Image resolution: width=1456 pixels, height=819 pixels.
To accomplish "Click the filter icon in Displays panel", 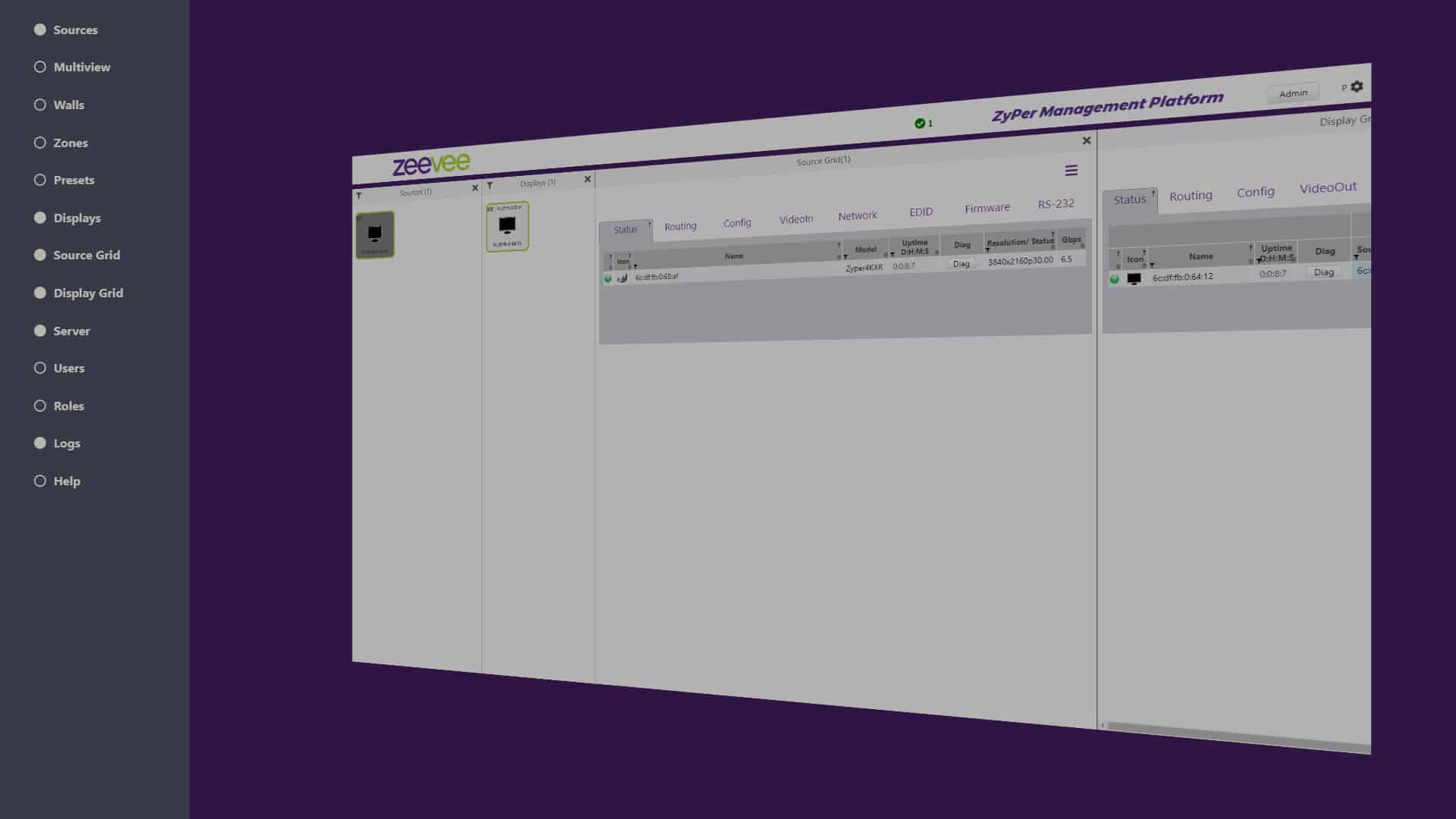I will pyautogui.click(x=490, y=186).
